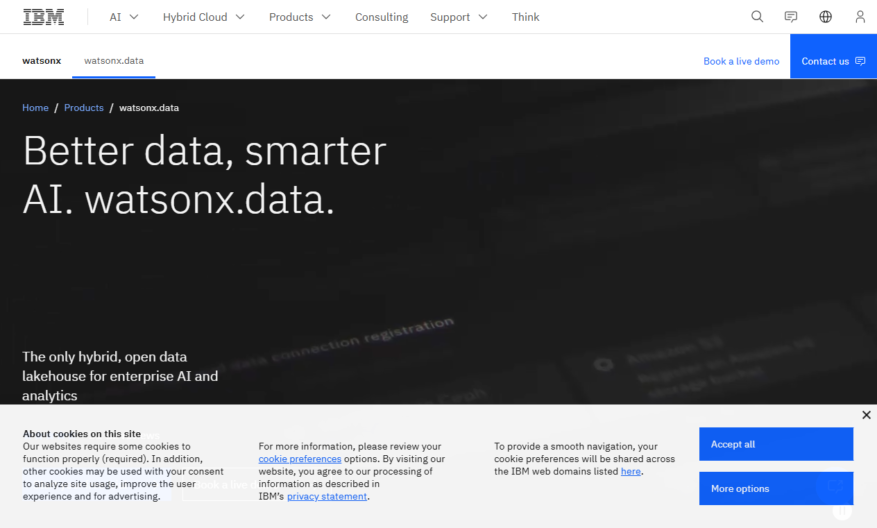Viewport: 877px width, 528px height.
Task: Expand the AI menu
Action: click(124, 17)
